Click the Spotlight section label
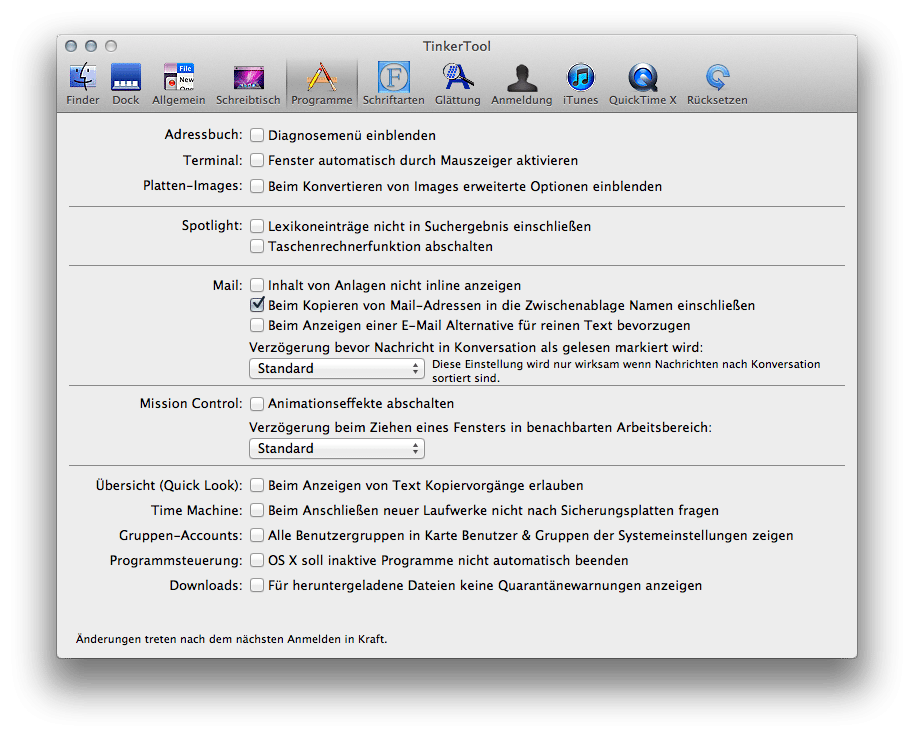The width and height of the screenshot is (914, 737). tap(212, 226)
